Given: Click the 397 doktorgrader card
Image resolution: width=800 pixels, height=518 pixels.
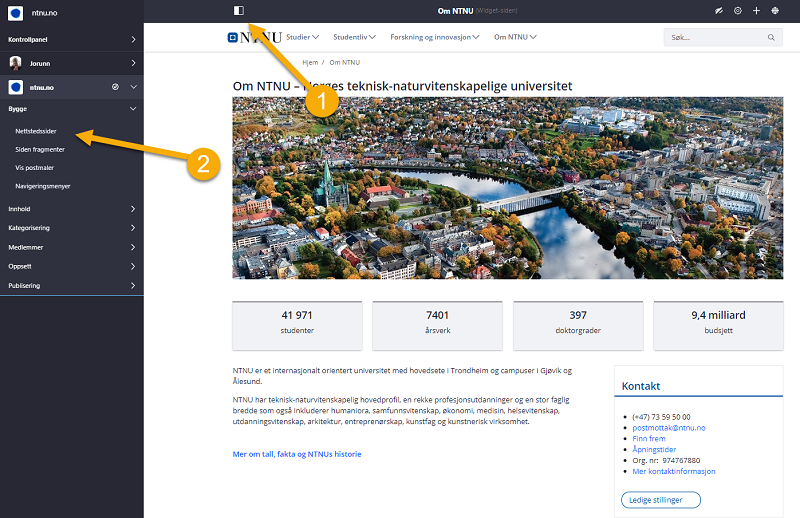Looking at the screenshot, I should pos(578,326).
